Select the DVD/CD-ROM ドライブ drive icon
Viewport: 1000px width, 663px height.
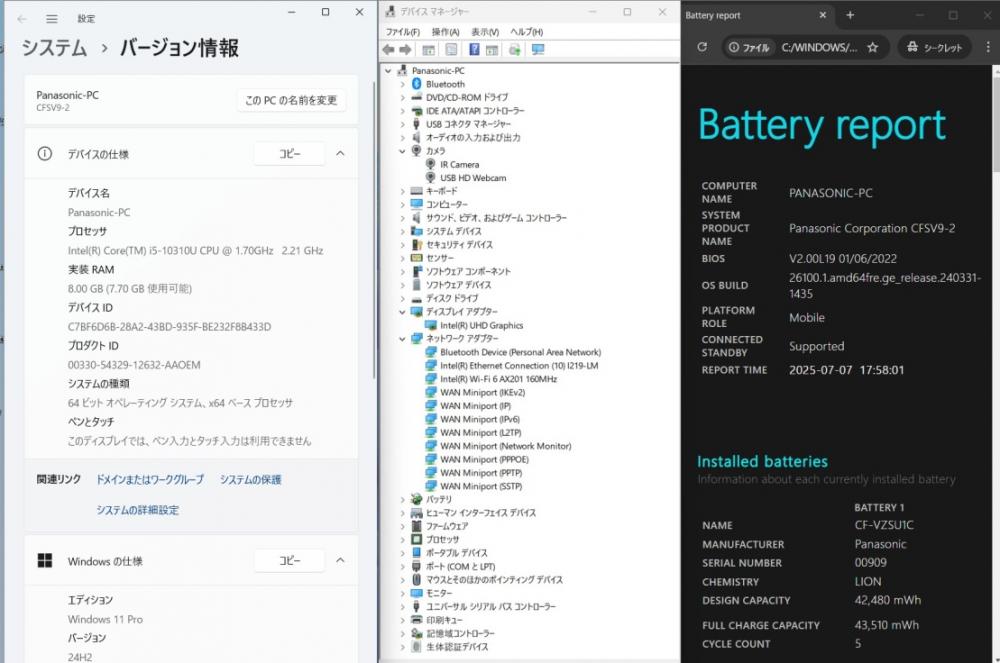416,97
